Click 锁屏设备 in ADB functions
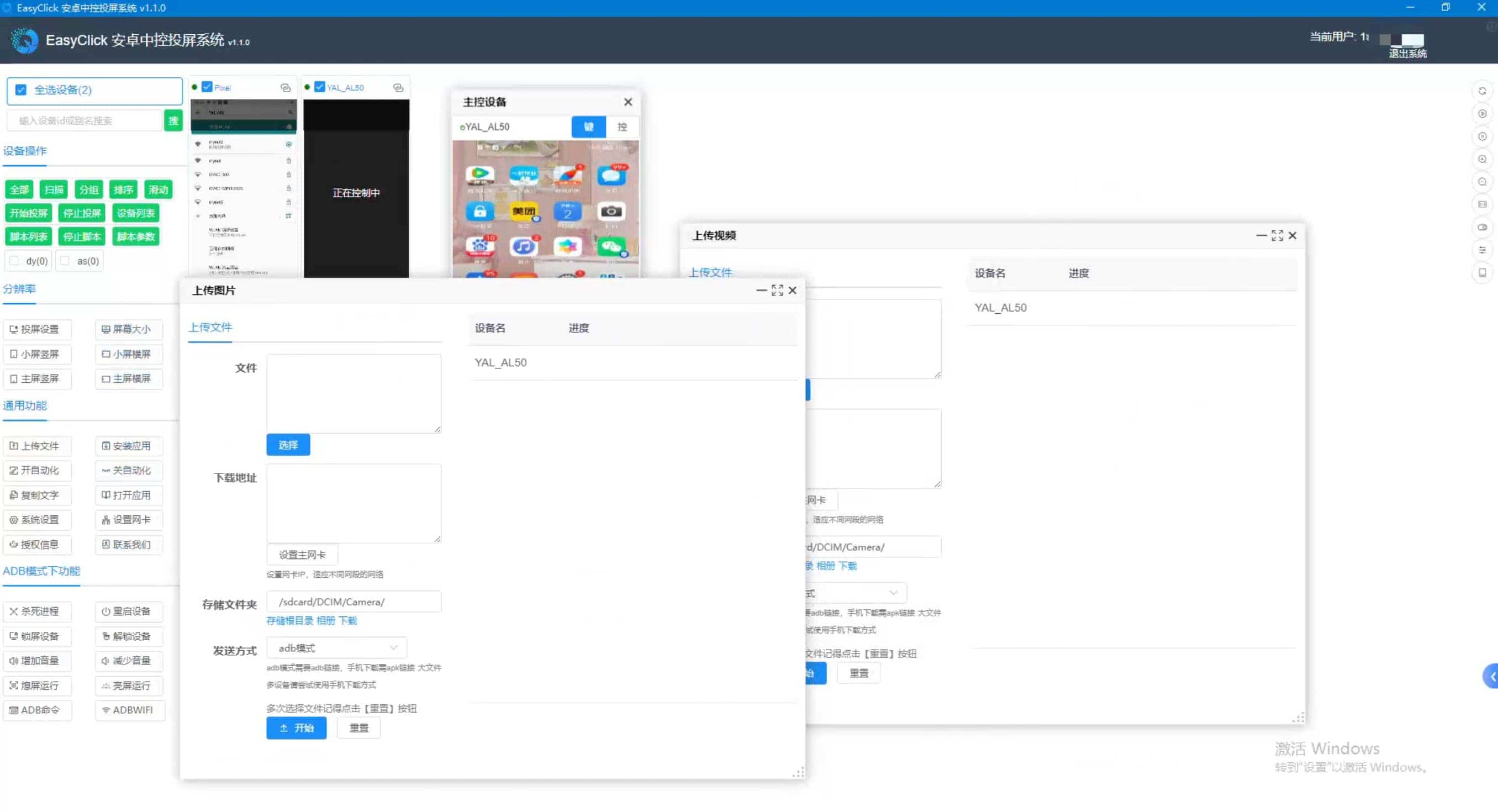 [36, 636]
